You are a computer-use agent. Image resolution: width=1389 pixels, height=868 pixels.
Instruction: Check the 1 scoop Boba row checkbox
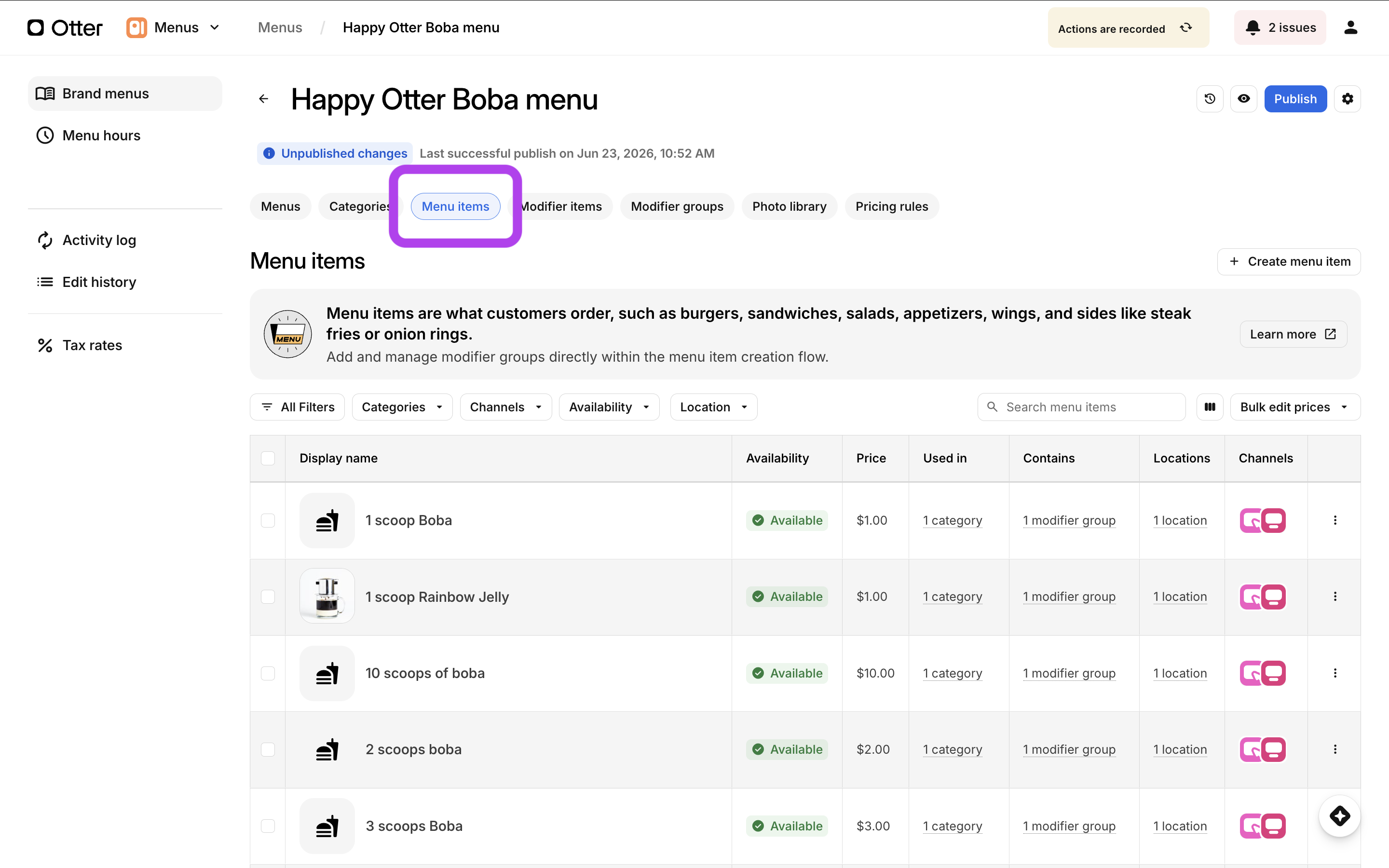click(x=268, y=520)
